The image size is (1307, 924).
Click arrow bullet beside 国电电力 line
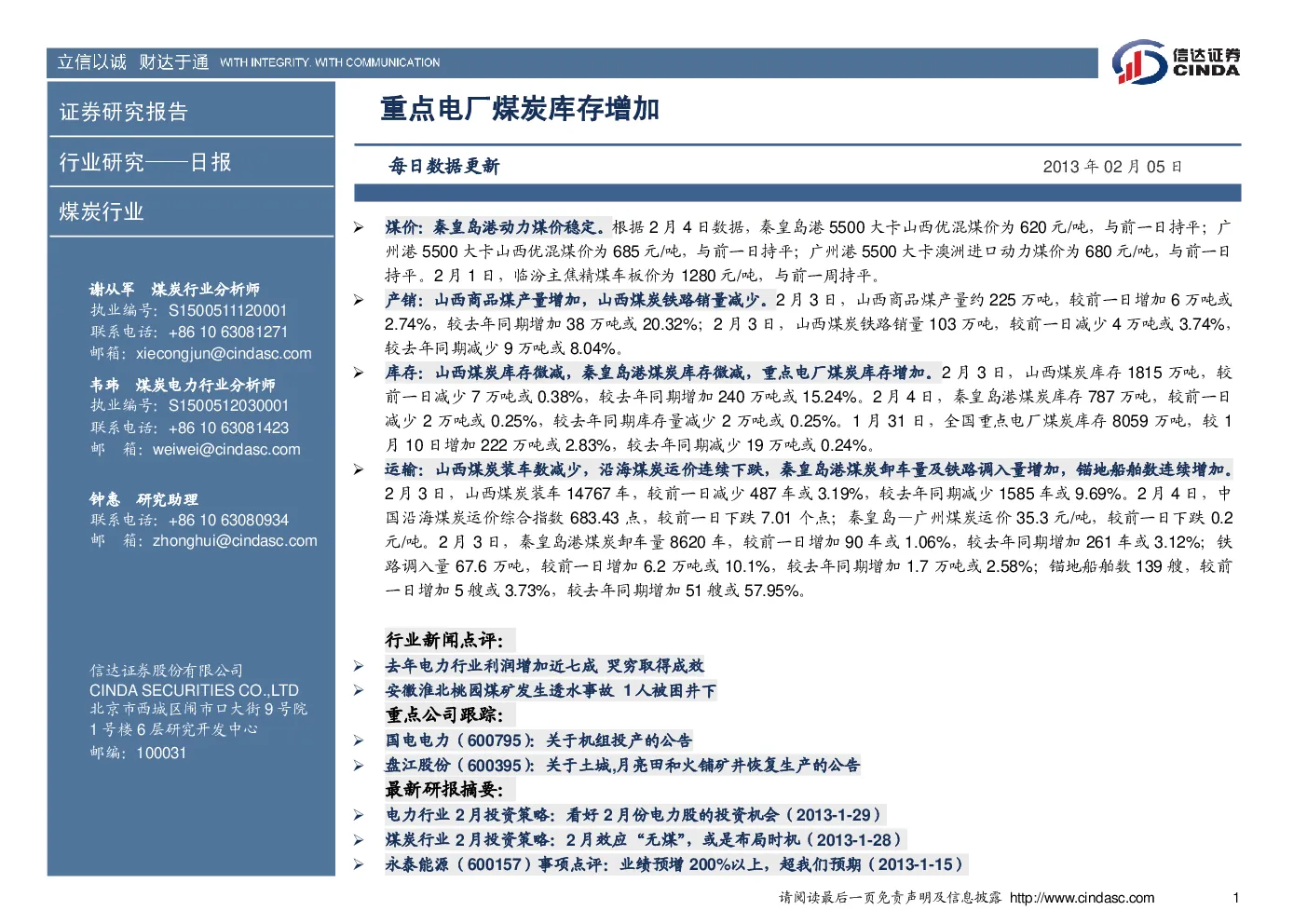point(359,741)
